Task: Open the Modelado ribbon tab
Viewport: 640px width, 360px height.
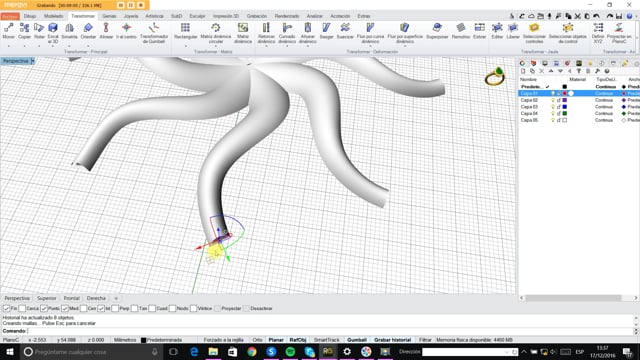Action: (53, 16)
